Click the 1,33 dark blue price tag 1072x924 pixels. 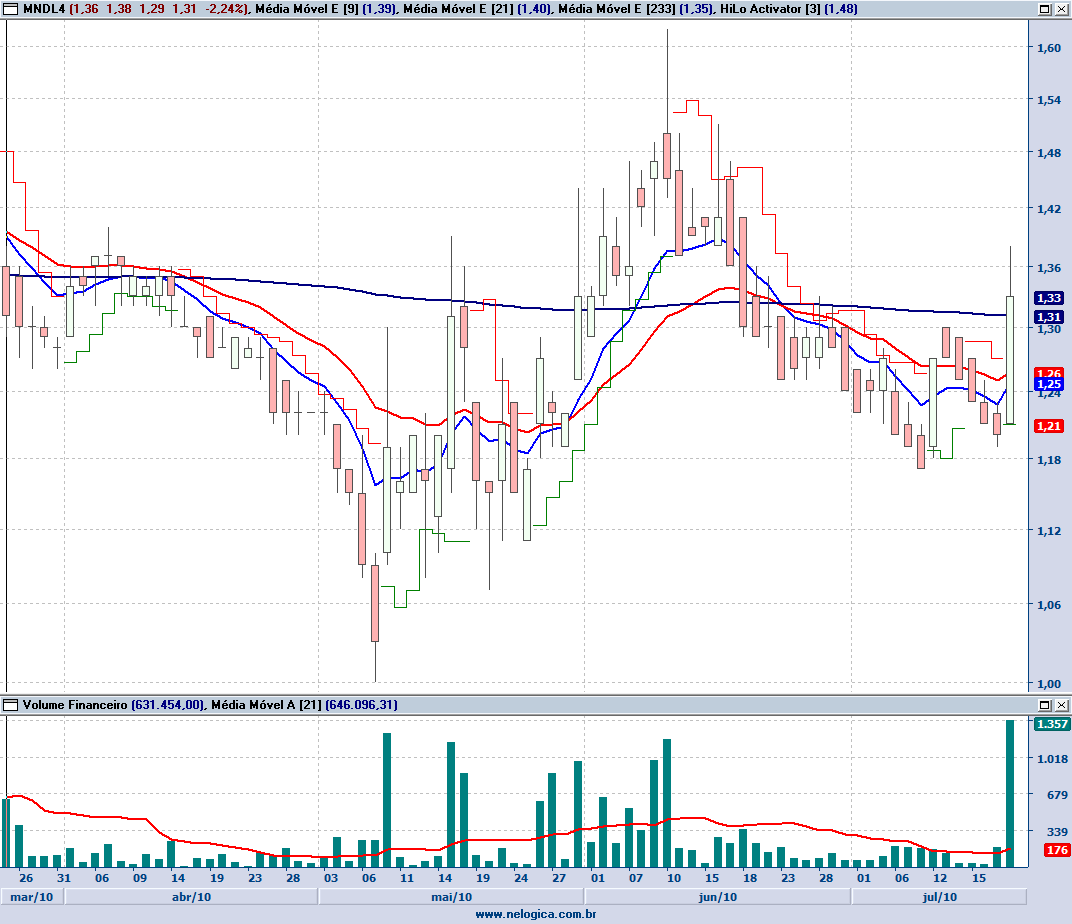pyautogui.click(x=1049, y=298)
